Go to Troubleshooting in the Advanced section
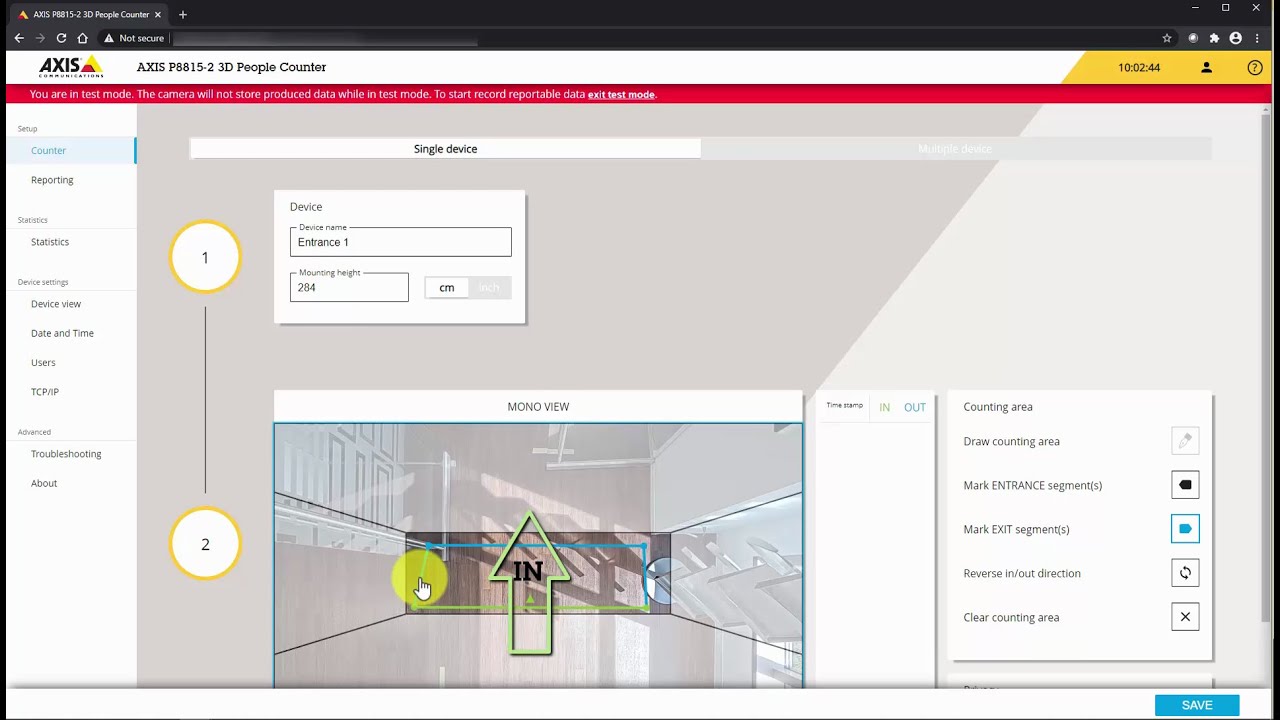Screen dimensions: 1280x720 pyautogui.click(x=66, y=454)
